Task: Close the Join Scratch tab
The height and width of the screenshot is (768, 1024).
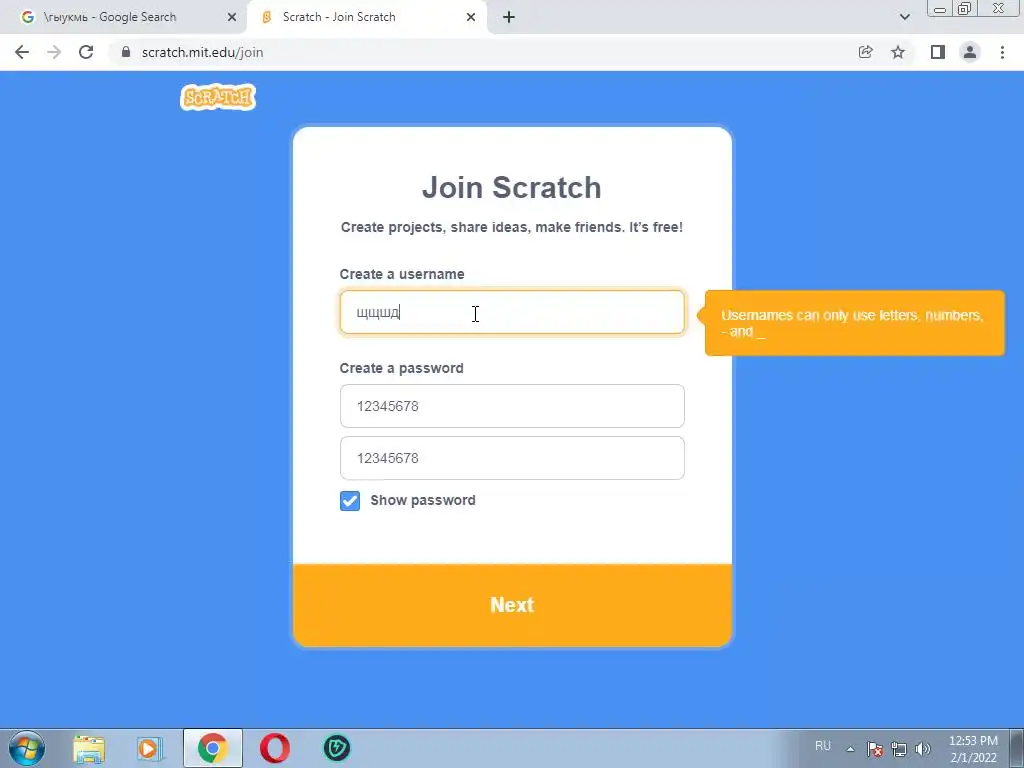Action: pos(471,17)
